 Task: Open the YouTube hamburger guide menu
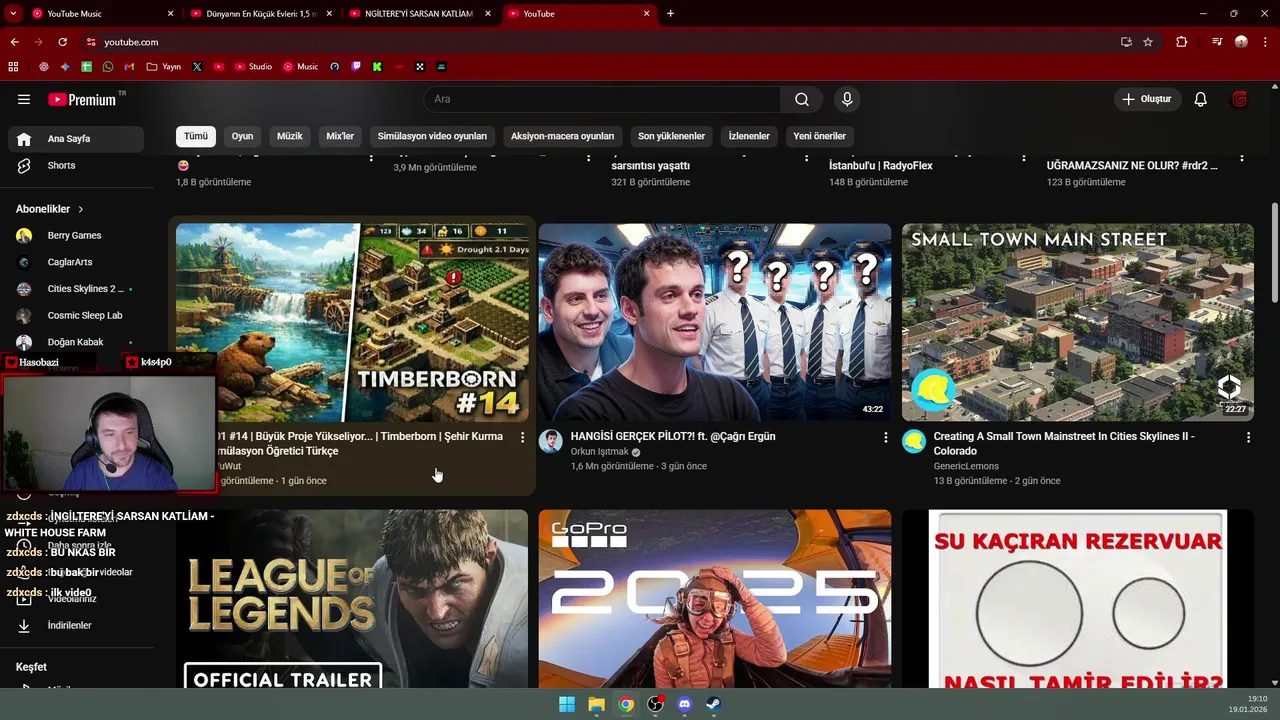(24, 99)
